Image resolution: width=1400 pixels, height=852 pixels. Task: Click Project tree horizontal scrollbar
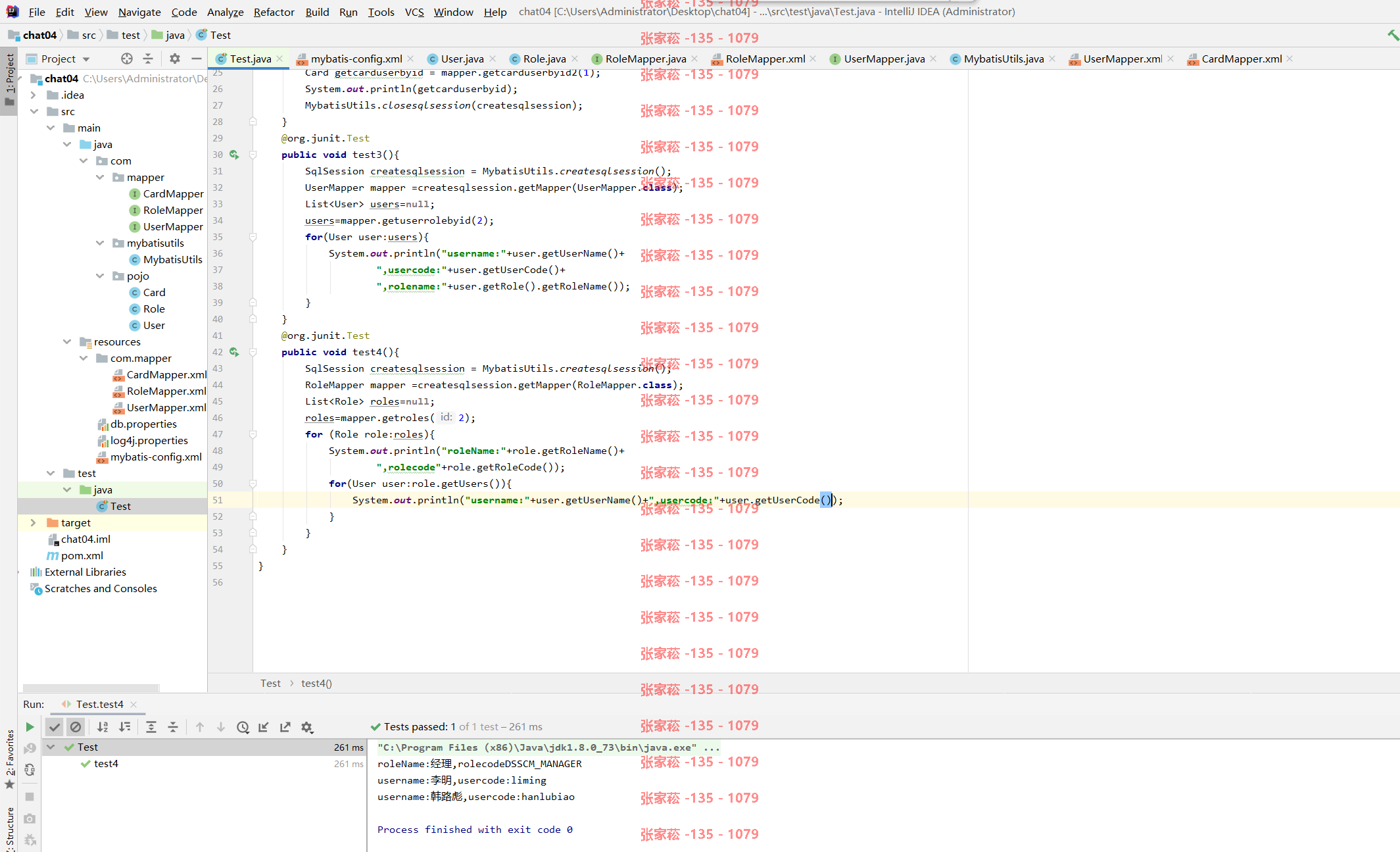click(91, 688)
